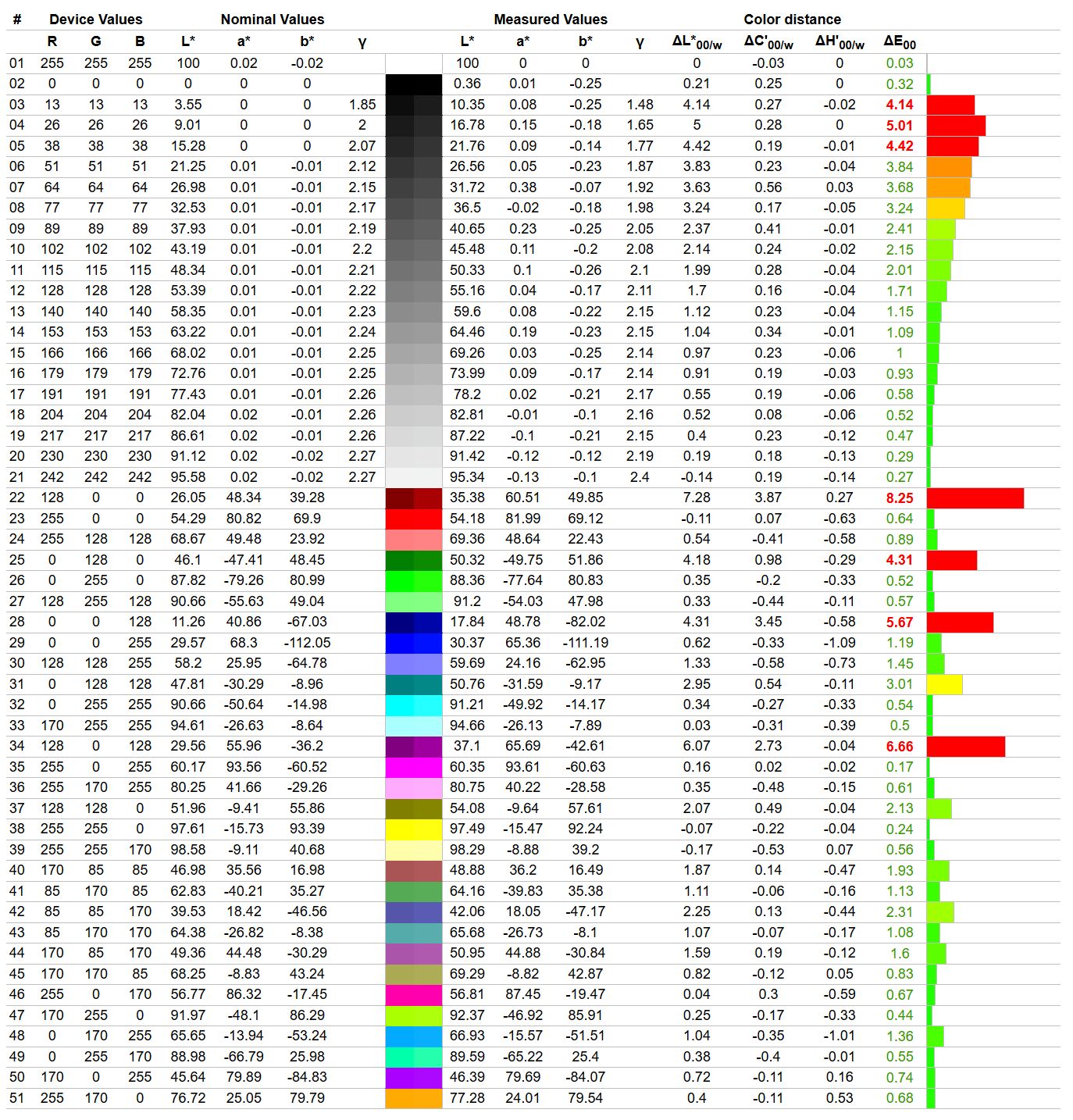The height and width of the screenshot is (1120, 1073).
Task: Click the orange swatch in row 51
Action: tap(413, 1098)
